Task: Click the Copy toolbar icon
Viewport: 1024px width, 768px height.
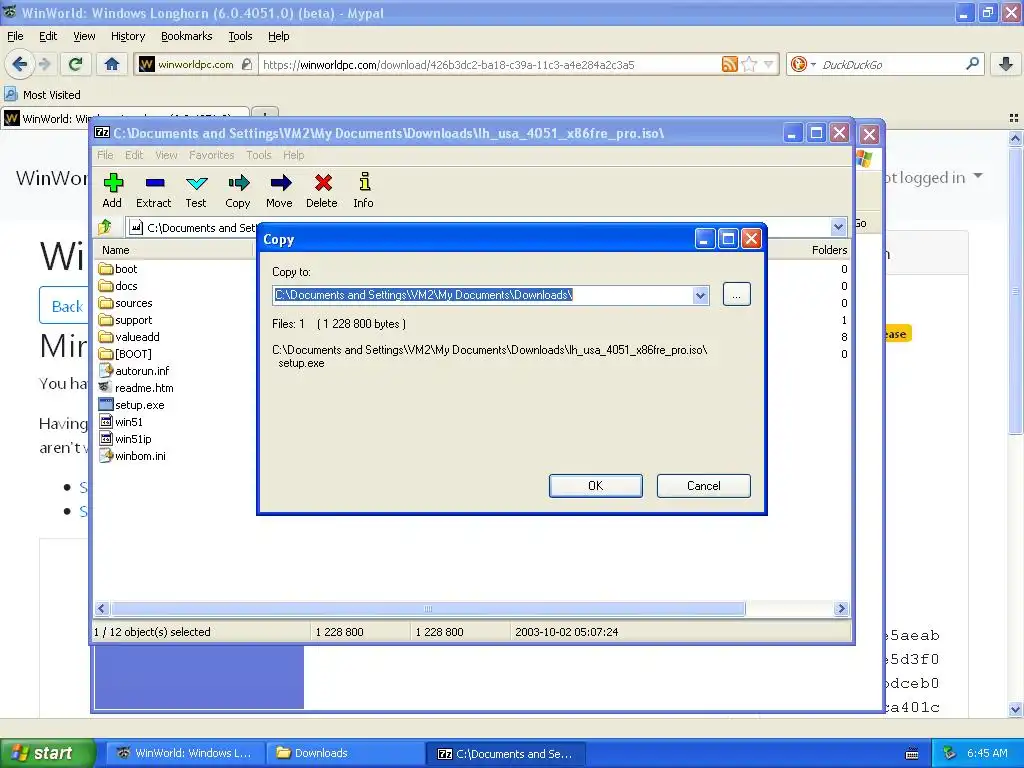Action: 238,184
